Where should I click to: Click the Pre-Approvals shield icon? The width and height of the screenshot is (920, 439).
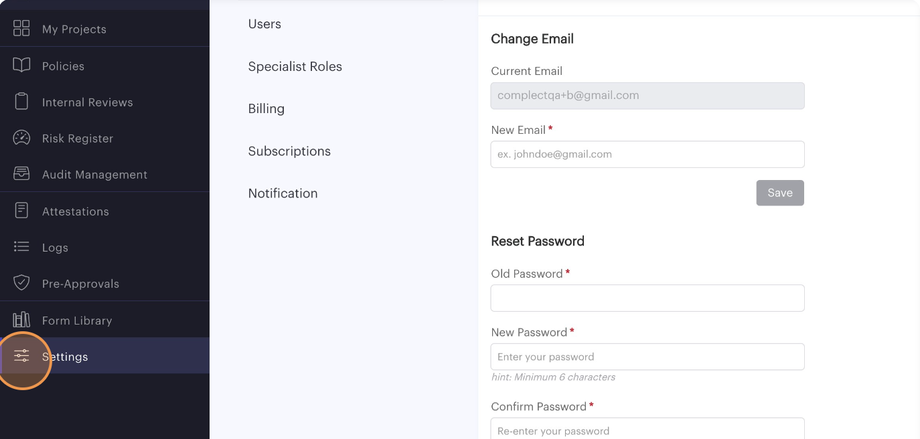(x=21, y=283)
